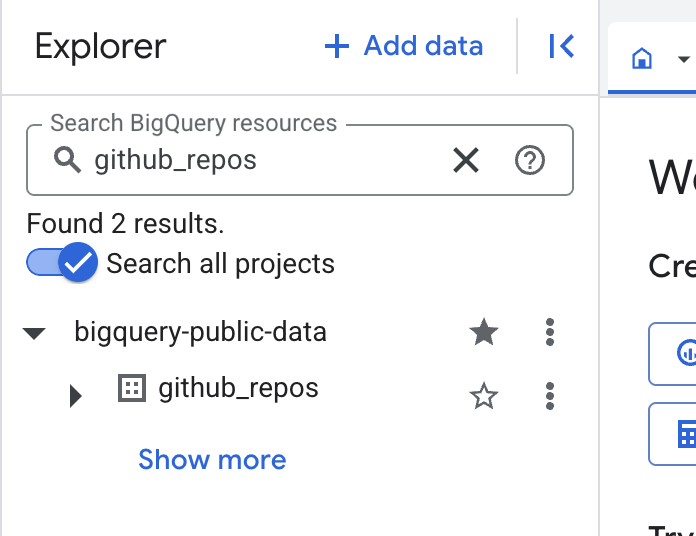Image resolution: width=696 pixels, height=536 pixels.
Task: Open search help question mark icon
Action: (x=530, y=160)
